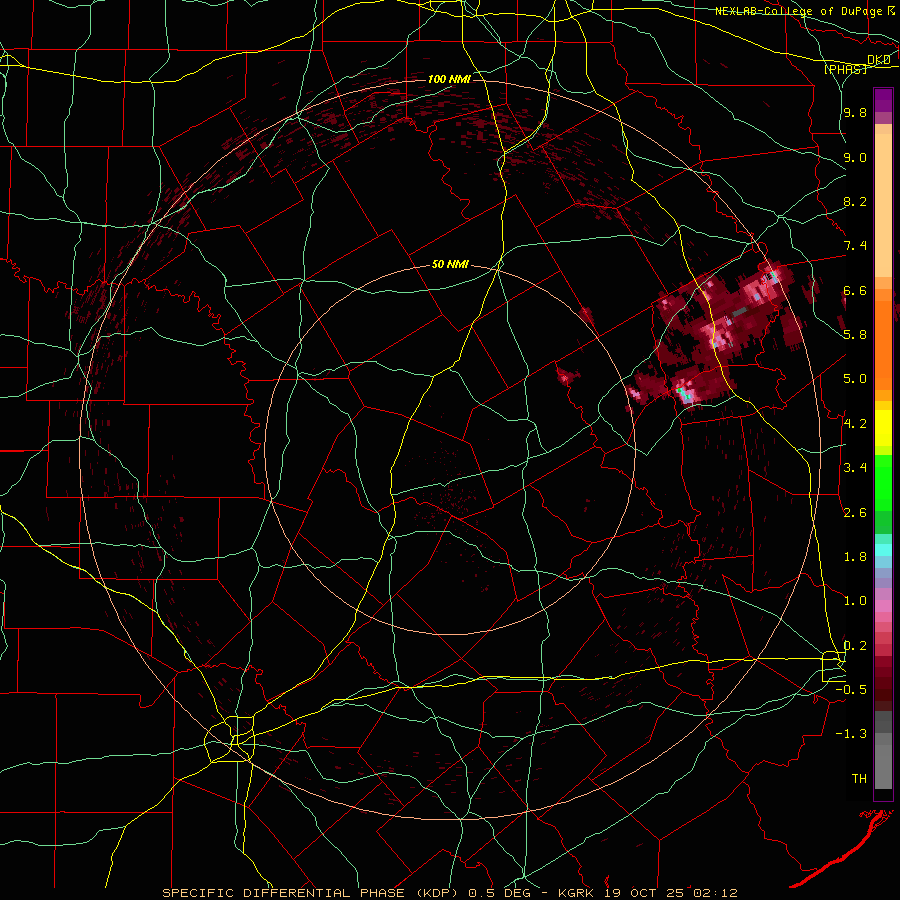Click the 7.4 scale value

coord(855,246)
